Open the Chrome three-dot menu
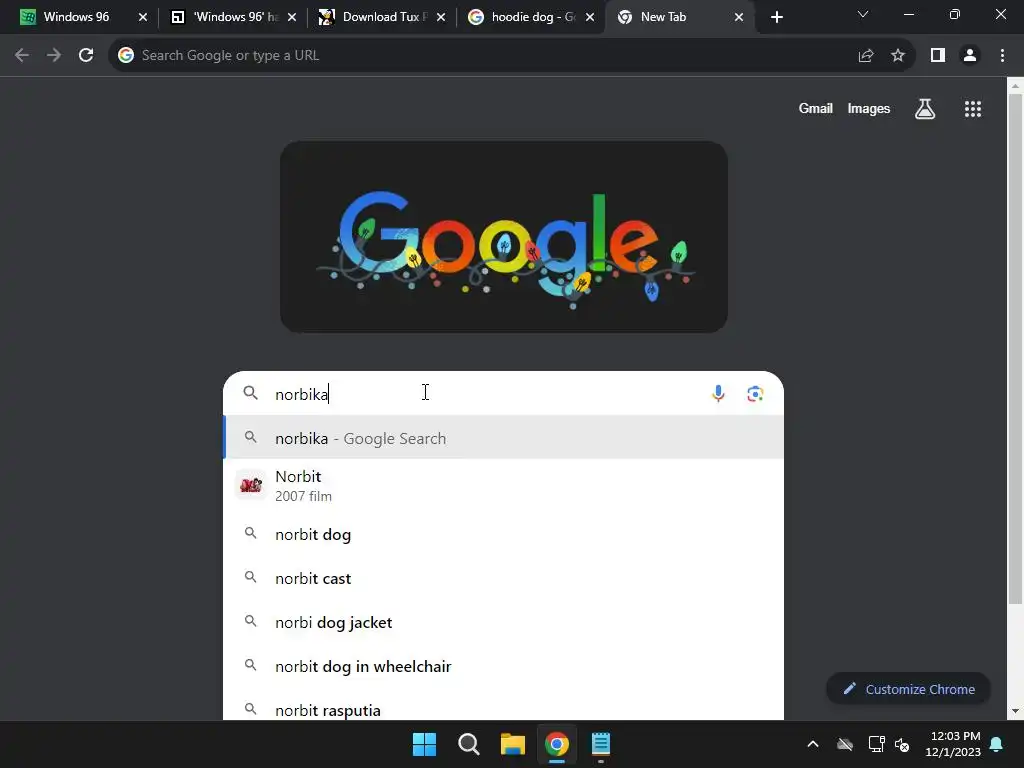Viewport: 1024px width, 768px height. 1002,56
